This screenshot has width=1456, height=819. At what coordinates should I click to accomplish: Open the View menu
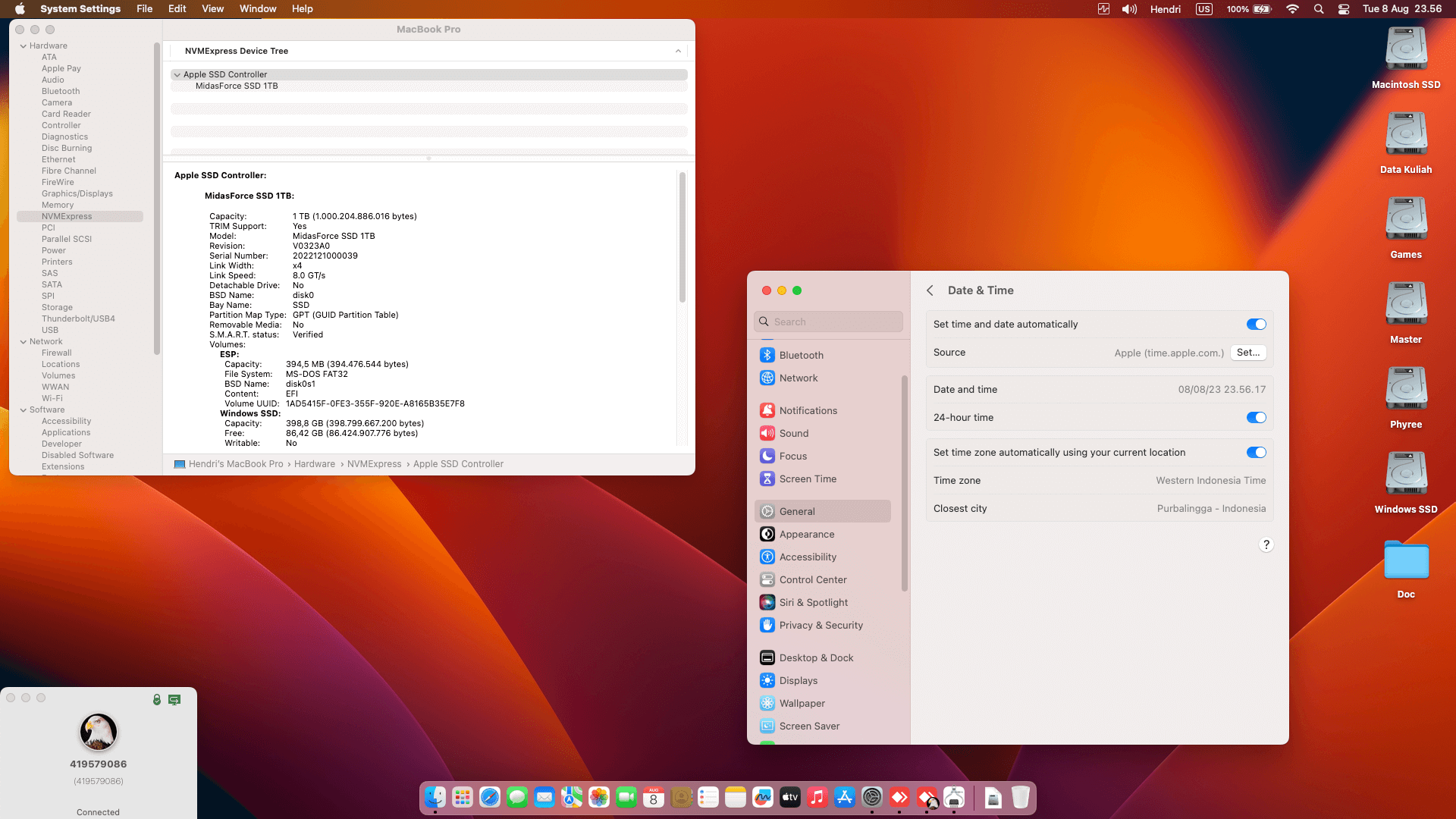pos(212,9)
